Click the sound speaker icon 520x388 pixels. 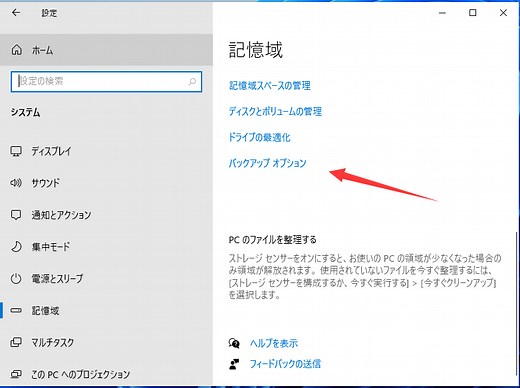point(16,183)
